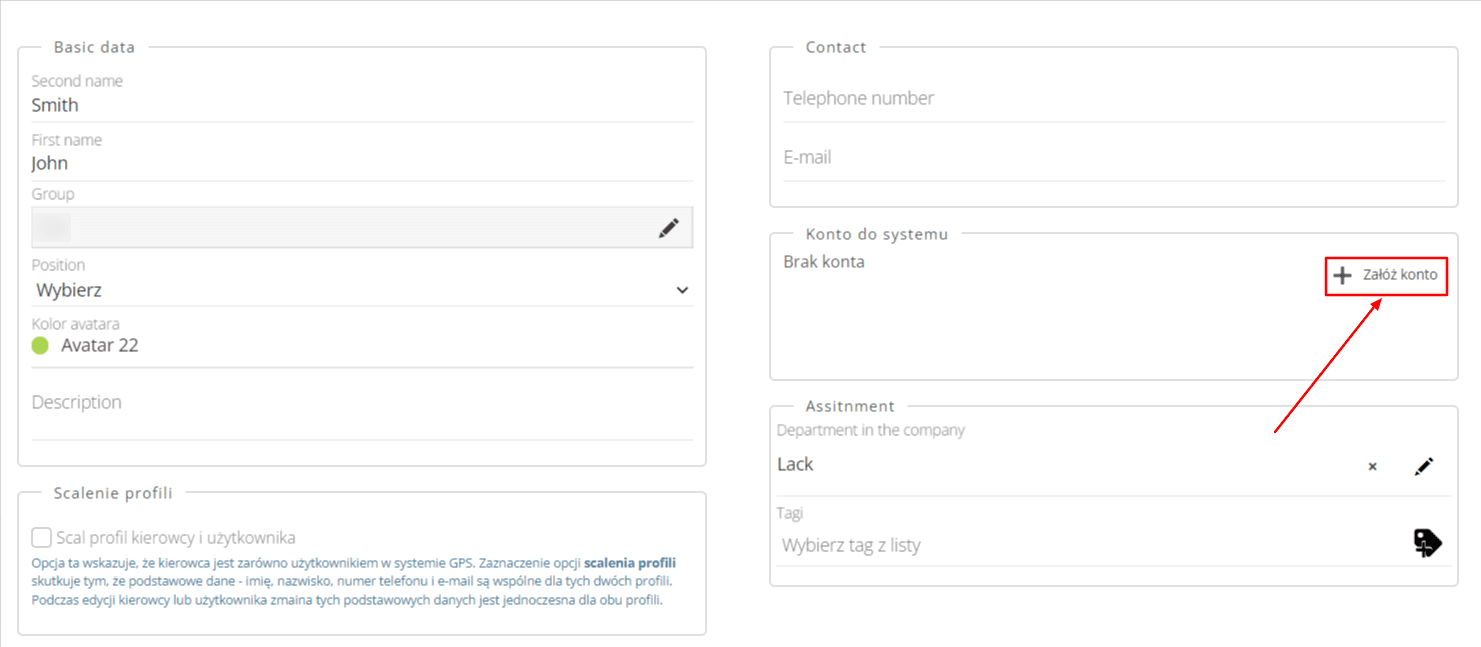Clear the Lack department with the x icon
This screenshot has height=647, width=1481.
click(1372, 466)
